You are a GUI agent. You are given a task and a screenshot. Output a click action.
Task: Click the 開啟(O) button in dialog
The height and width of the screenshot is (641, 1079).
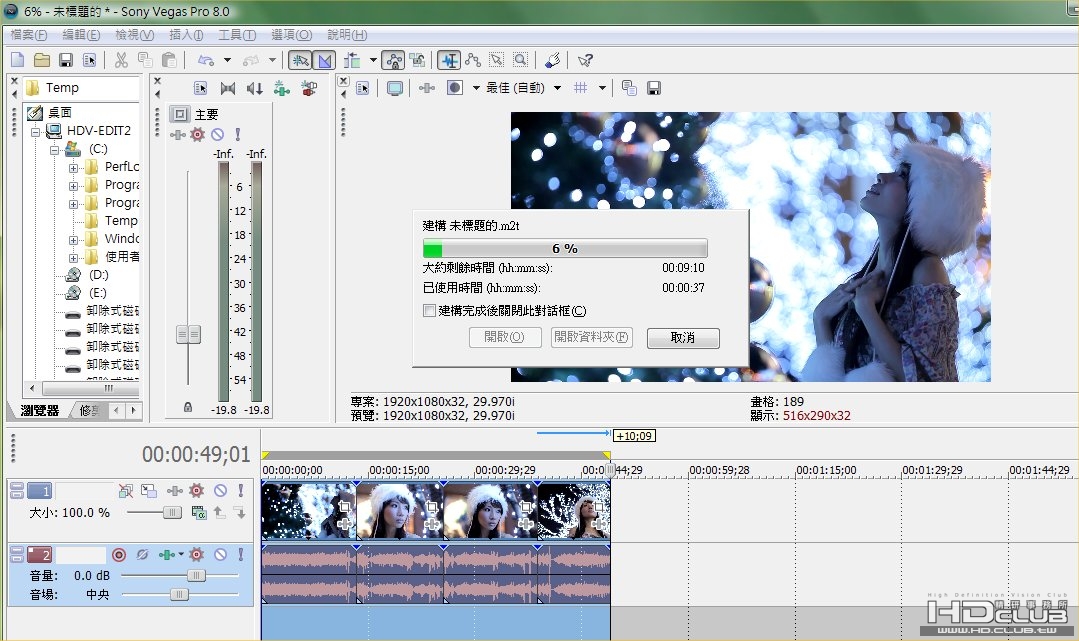point(504,337)
